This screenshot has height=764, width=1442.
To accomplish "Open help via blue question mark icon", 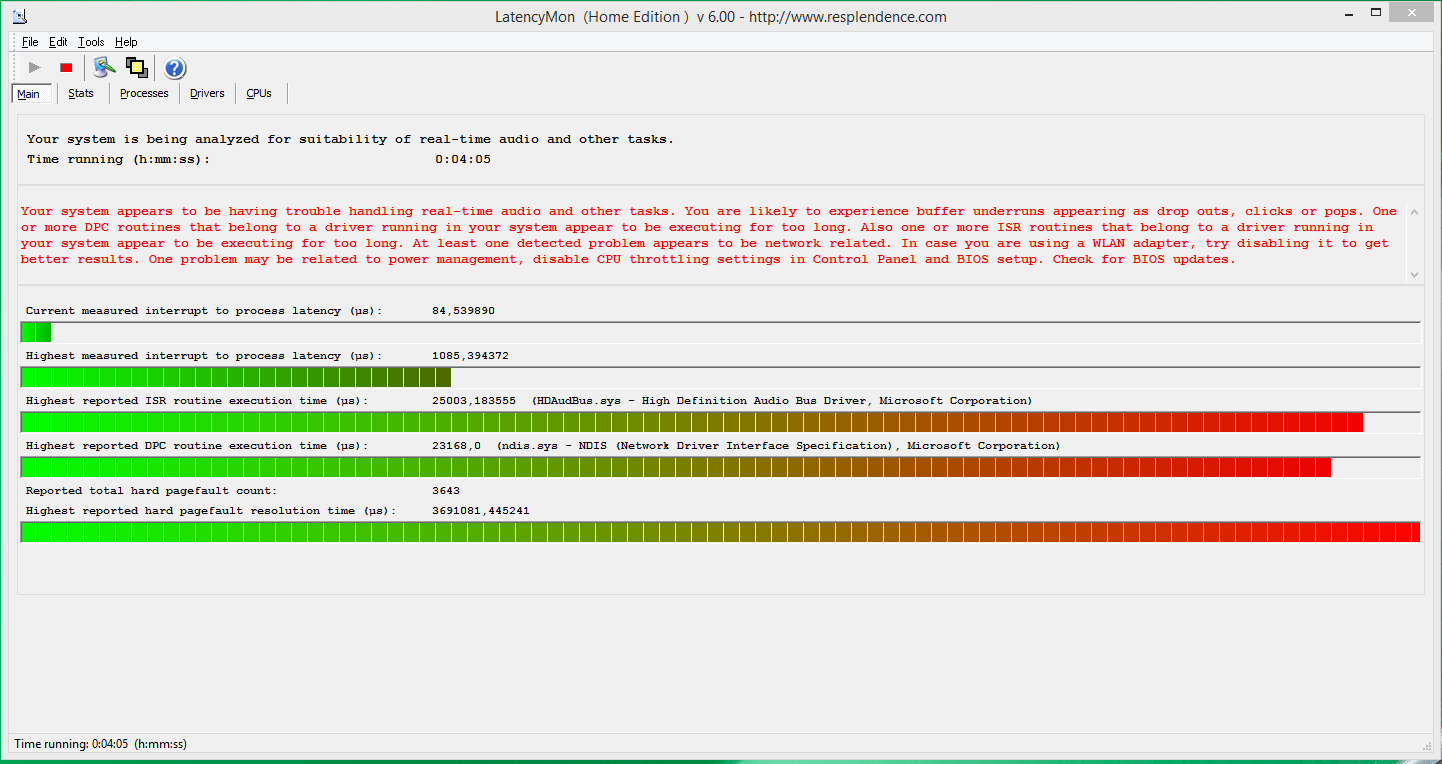I will [x=175, y=68].
